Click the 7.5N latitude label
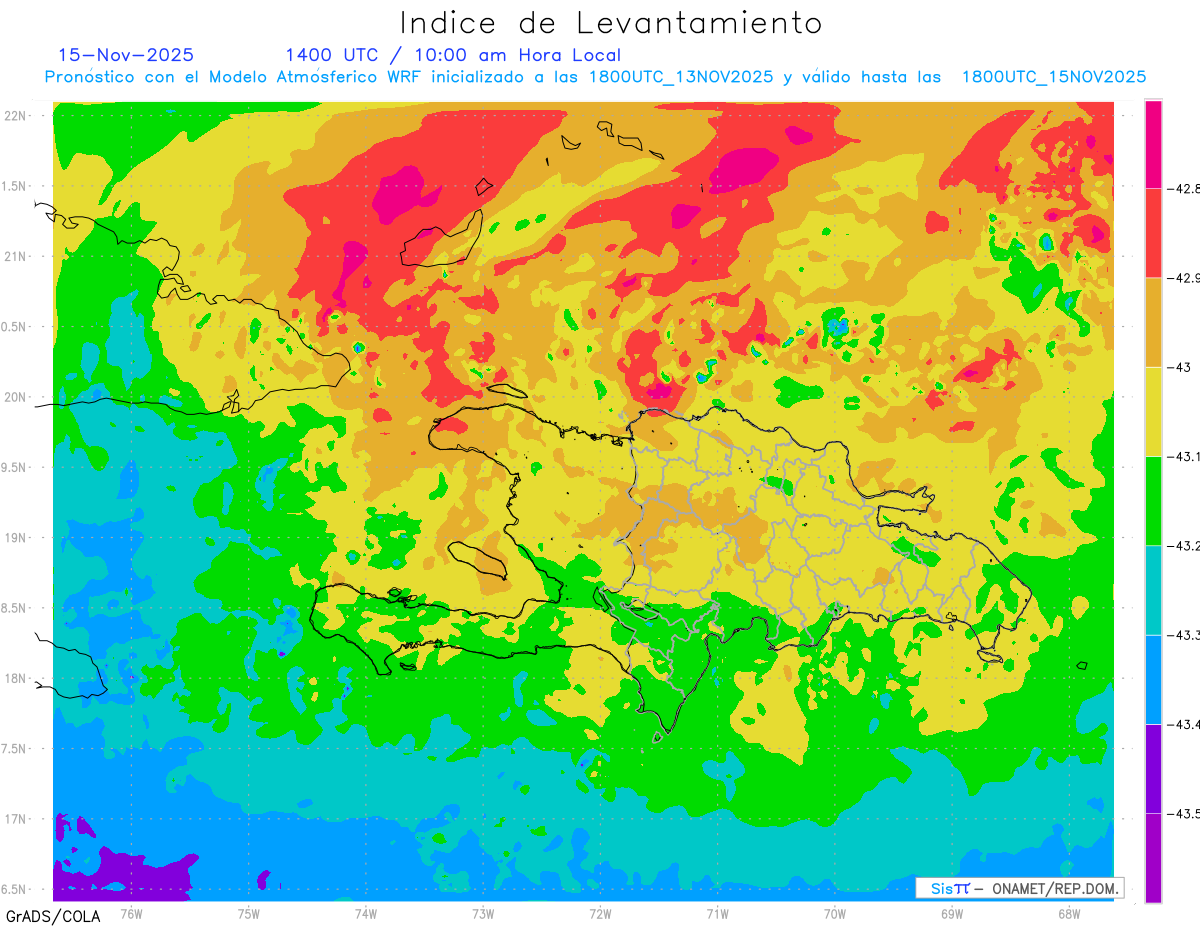Image resolution: width=1200 pixels, height=927 pixels. coord(15,749)
